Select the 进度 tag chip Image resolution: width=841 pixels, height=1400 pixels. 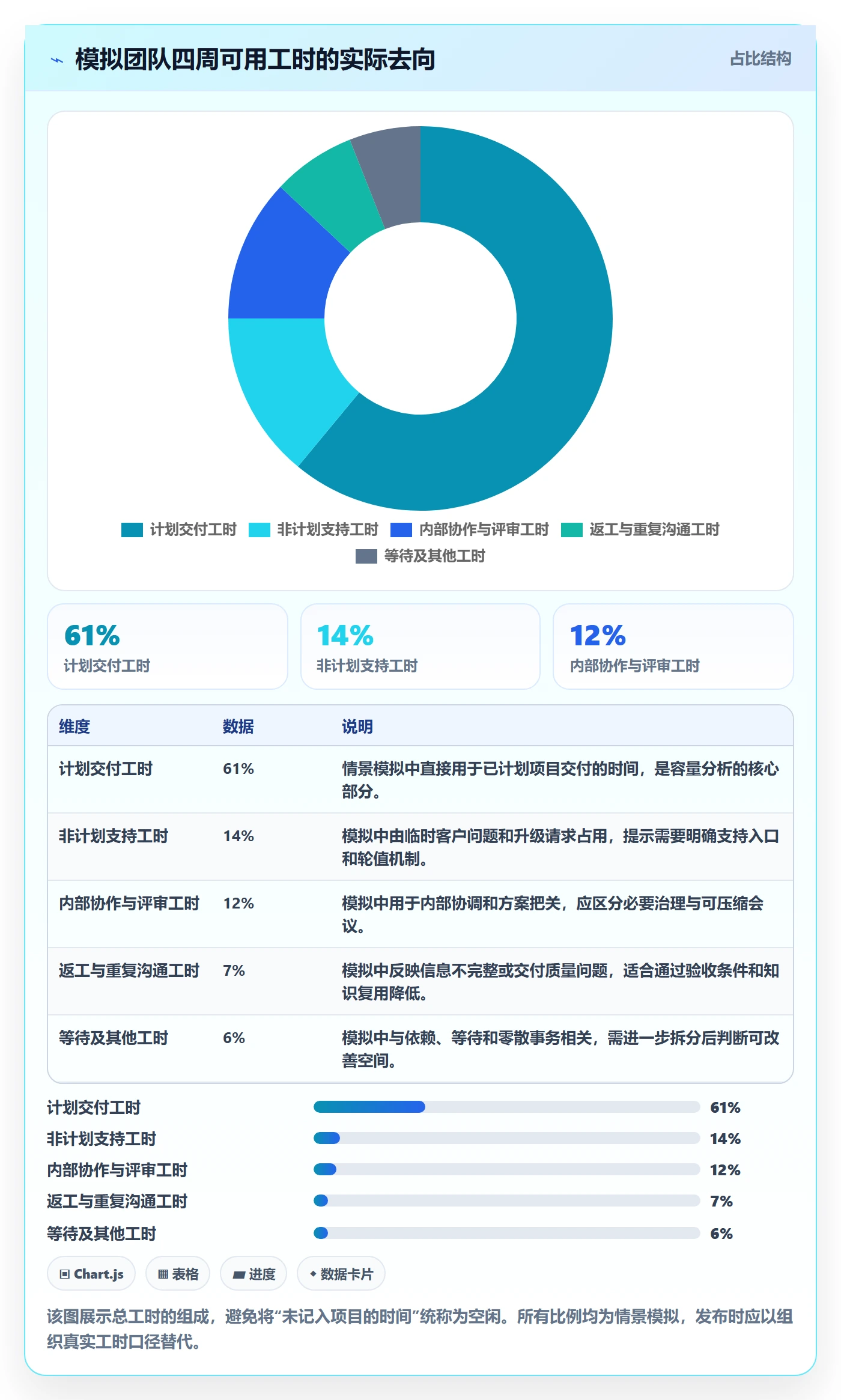coord(254,1274)
